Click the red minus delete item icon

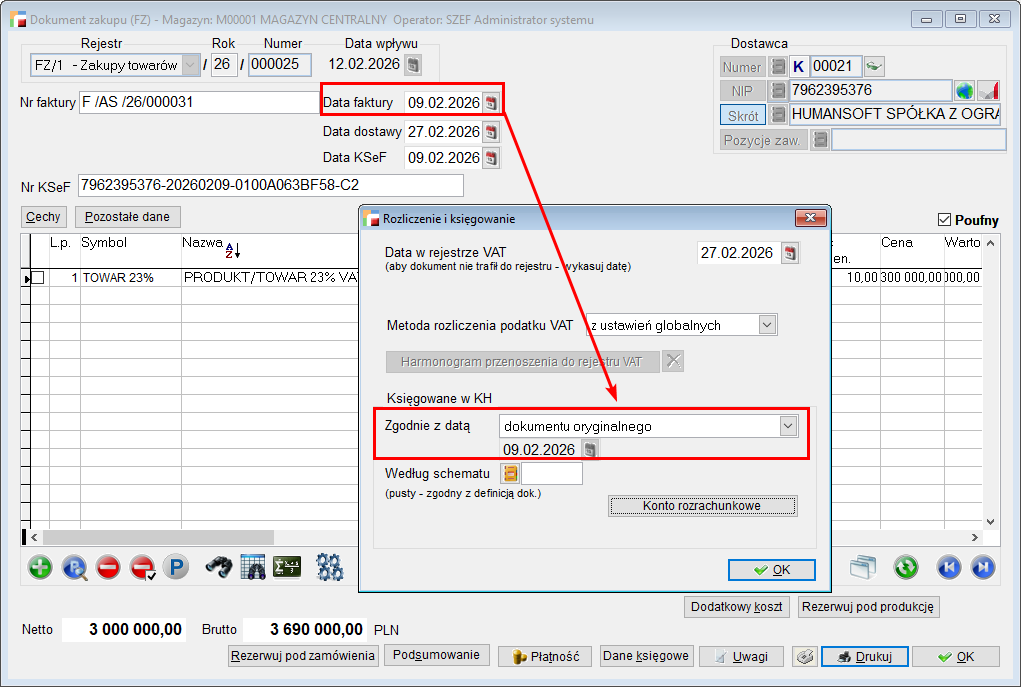point(109,568)
